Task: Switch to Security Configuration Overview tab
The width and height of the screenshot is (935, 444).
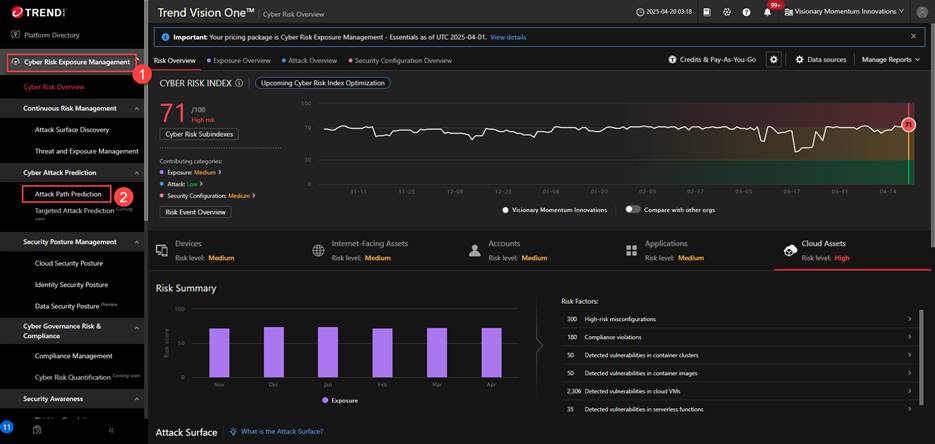Action: click(403, 60)
